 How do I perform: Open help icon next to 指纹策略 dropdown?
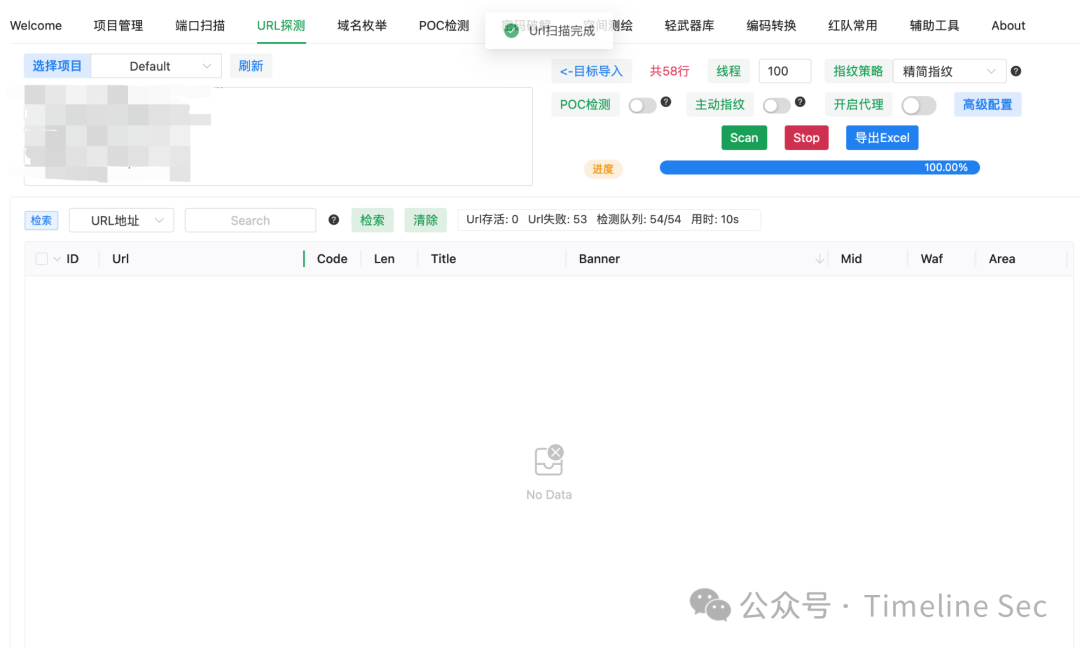[1016, 71]
